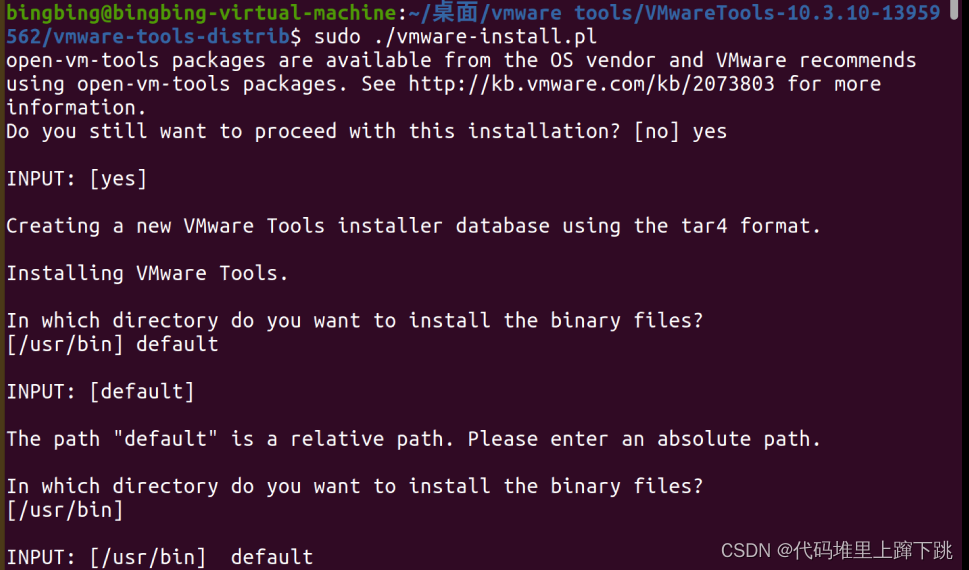This screenshot has width=969, height=570.
Task: Click the 'open-vm-tools packages are available' line
Action: (461, 61)
